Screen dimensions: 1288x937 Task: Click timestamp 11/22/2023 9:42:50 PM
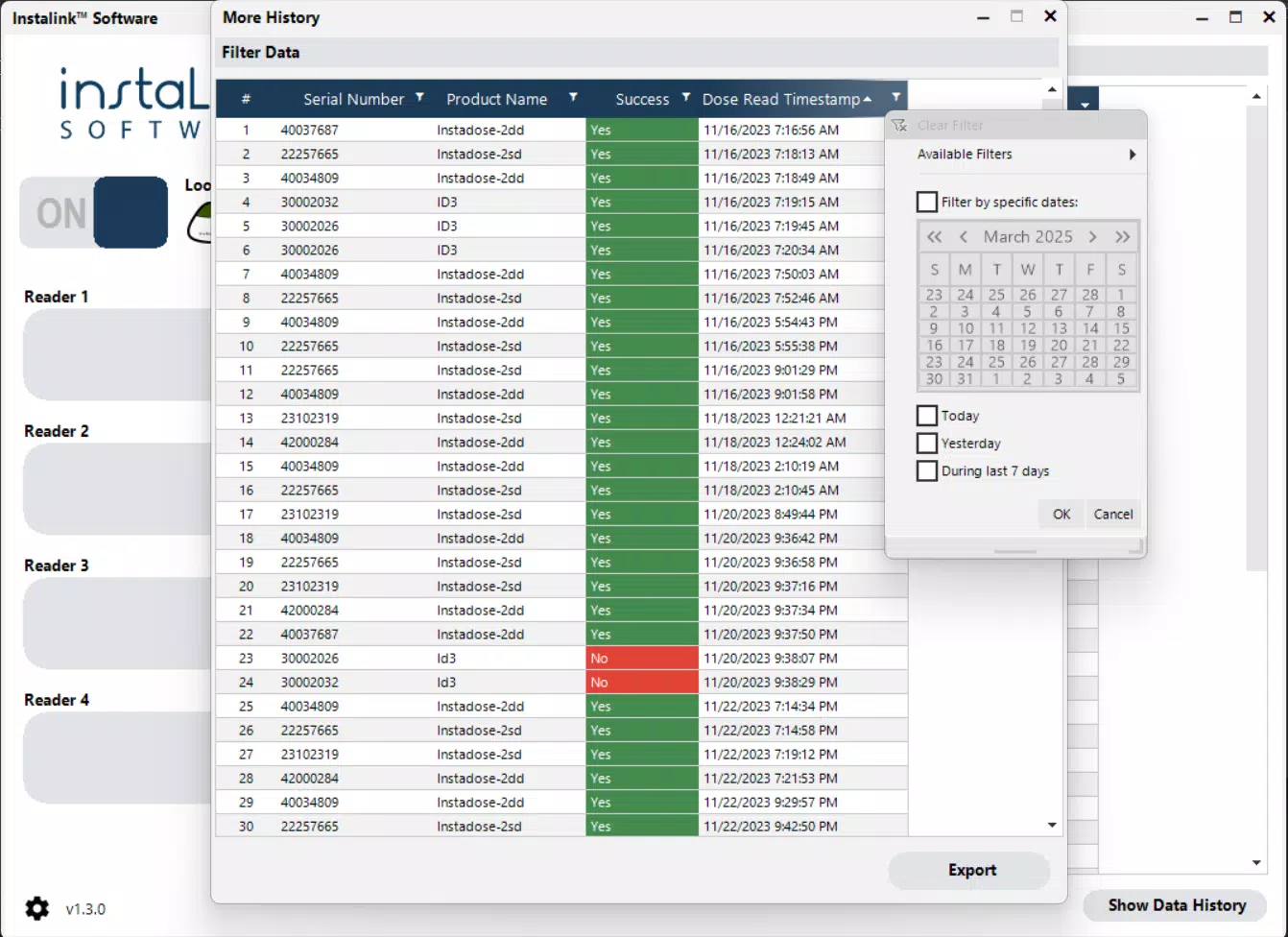tap(771, 826)
